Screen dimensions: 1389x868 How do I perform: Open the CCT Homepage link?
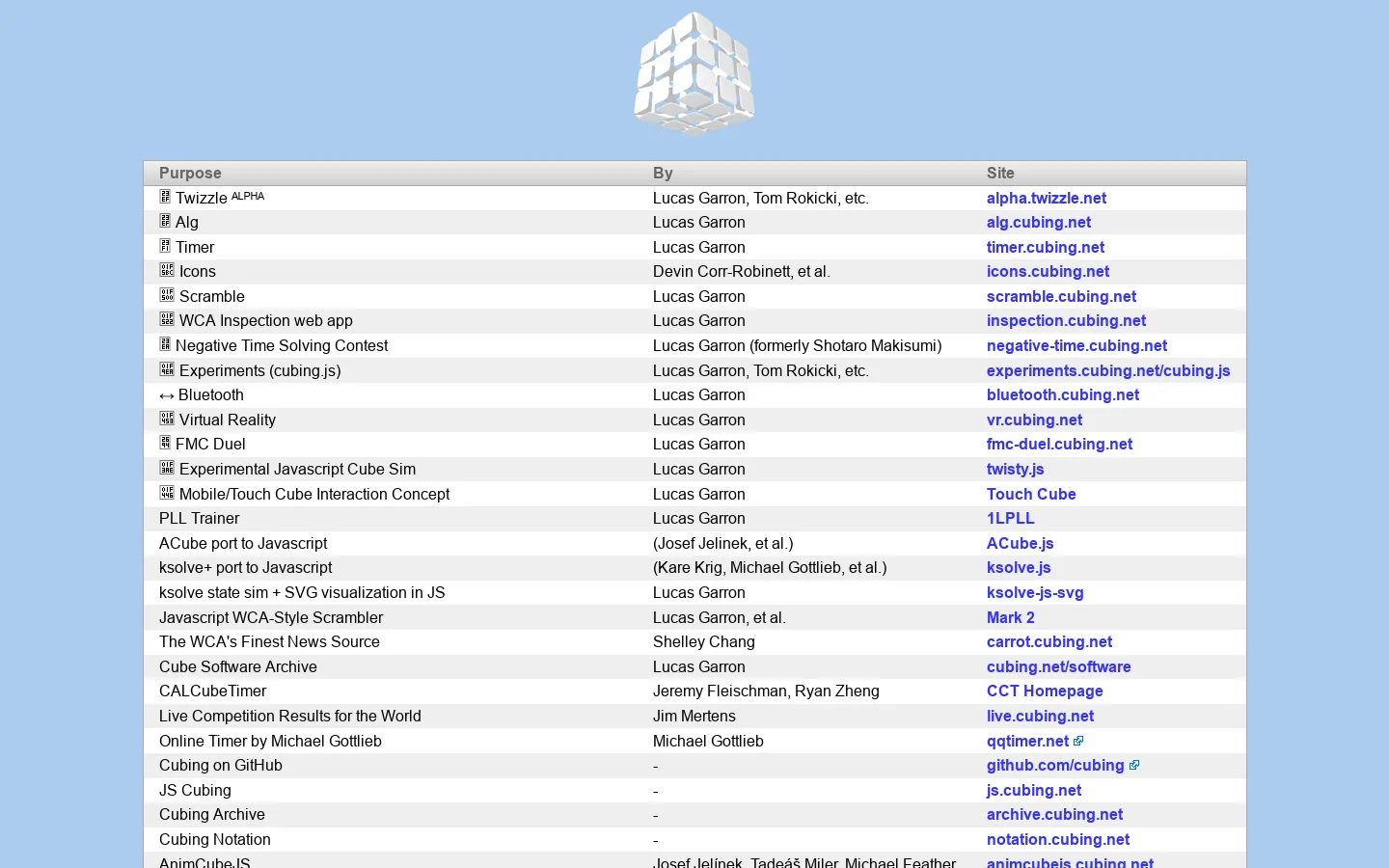1045,691
